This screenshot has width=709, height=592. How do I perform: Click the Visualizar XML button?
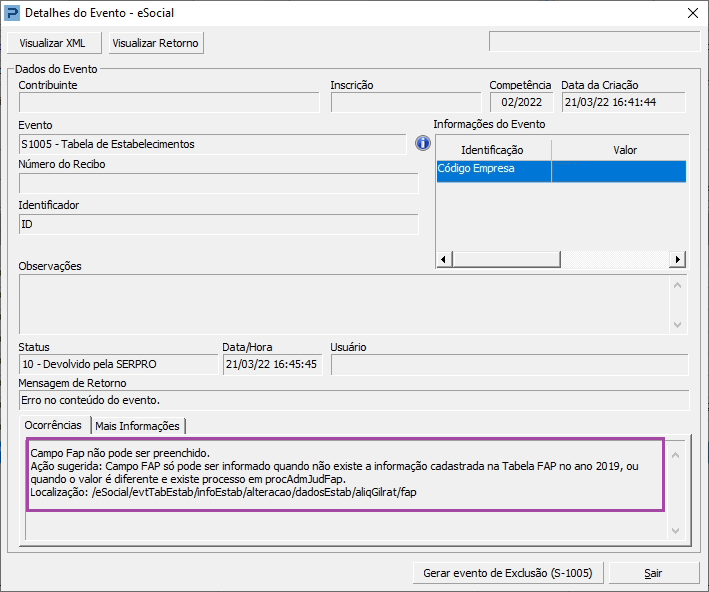[53, 43]
